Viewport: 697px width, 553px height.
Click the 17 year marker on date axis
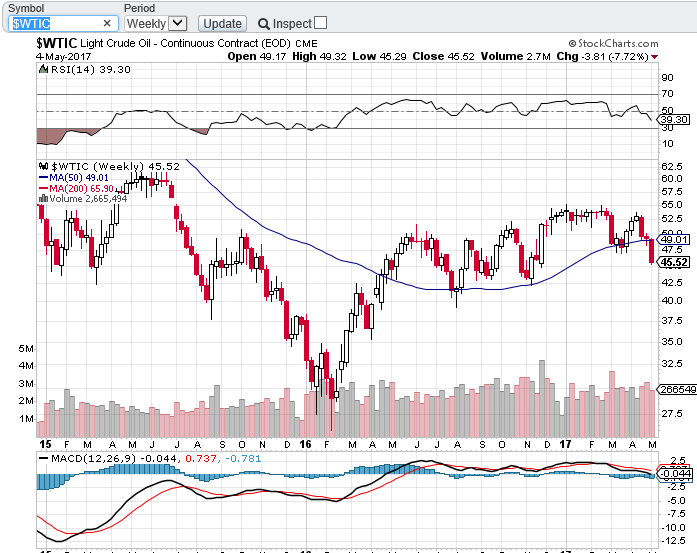click(565, 444)
